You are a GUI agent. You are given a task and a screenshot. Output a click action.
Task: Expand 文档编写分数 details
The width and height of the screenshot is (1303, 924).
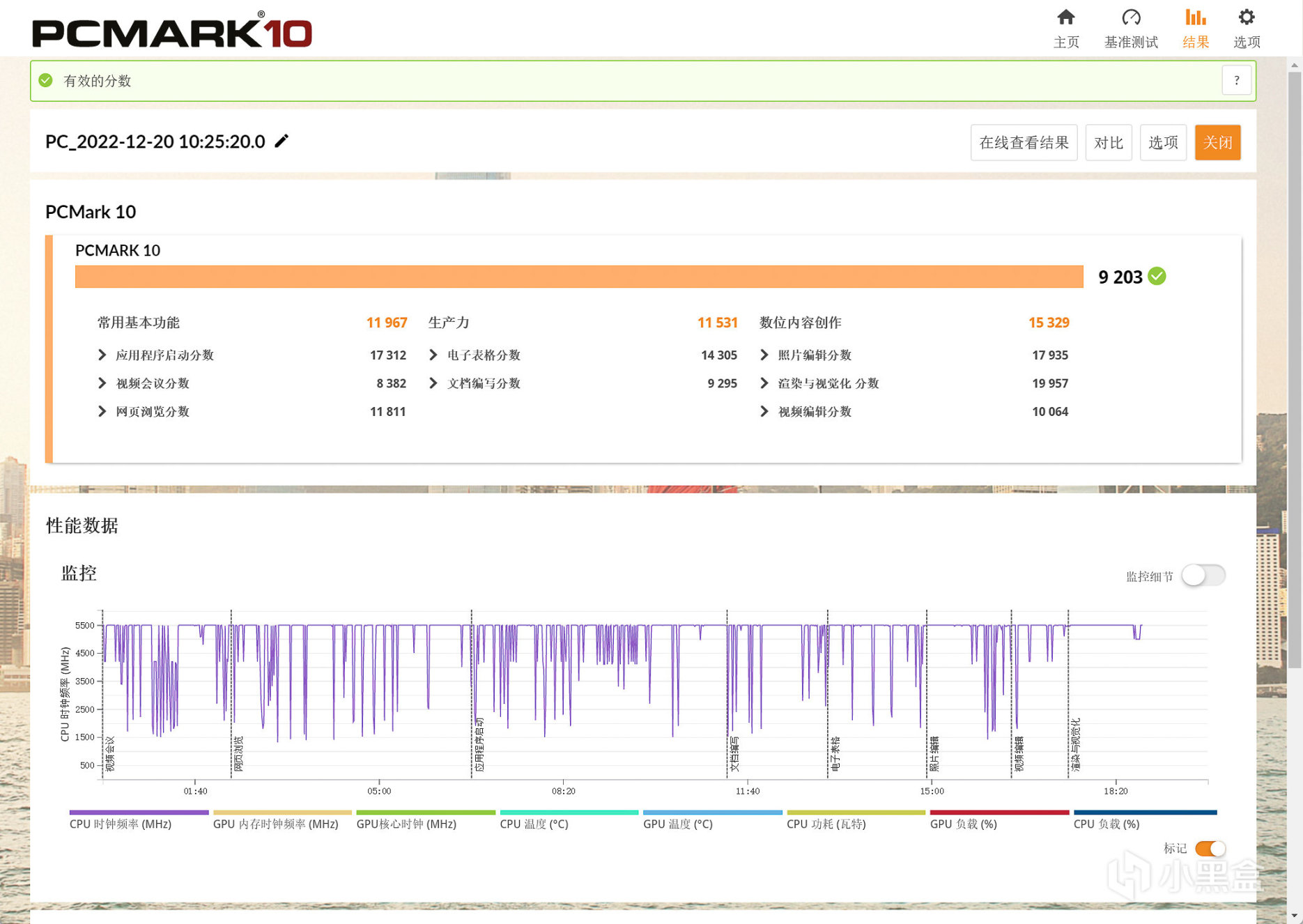click(x=433, y=383)
